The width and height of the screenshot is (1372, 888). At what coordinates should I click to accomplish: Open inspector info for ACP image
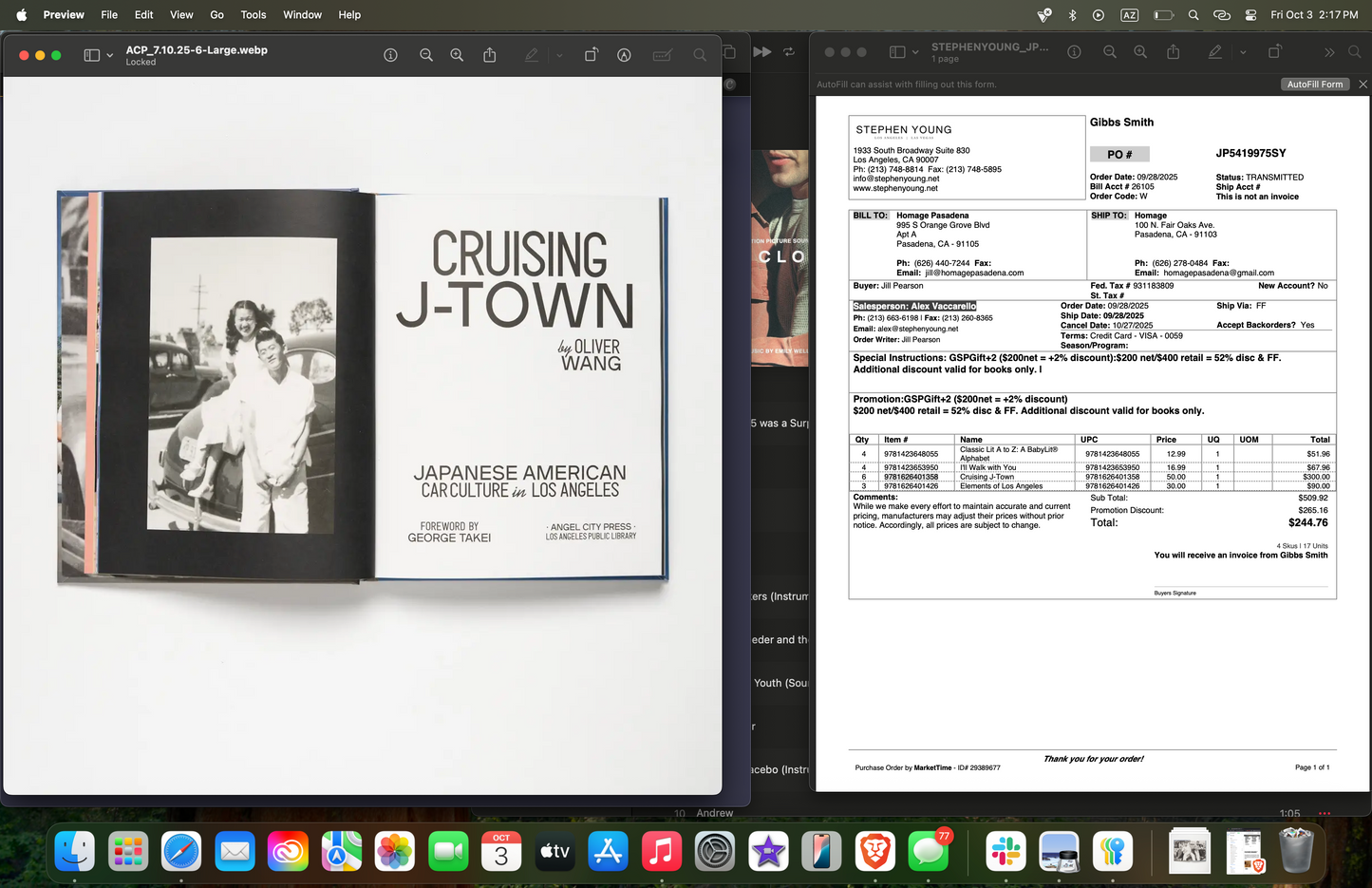(x=390, y=55)
